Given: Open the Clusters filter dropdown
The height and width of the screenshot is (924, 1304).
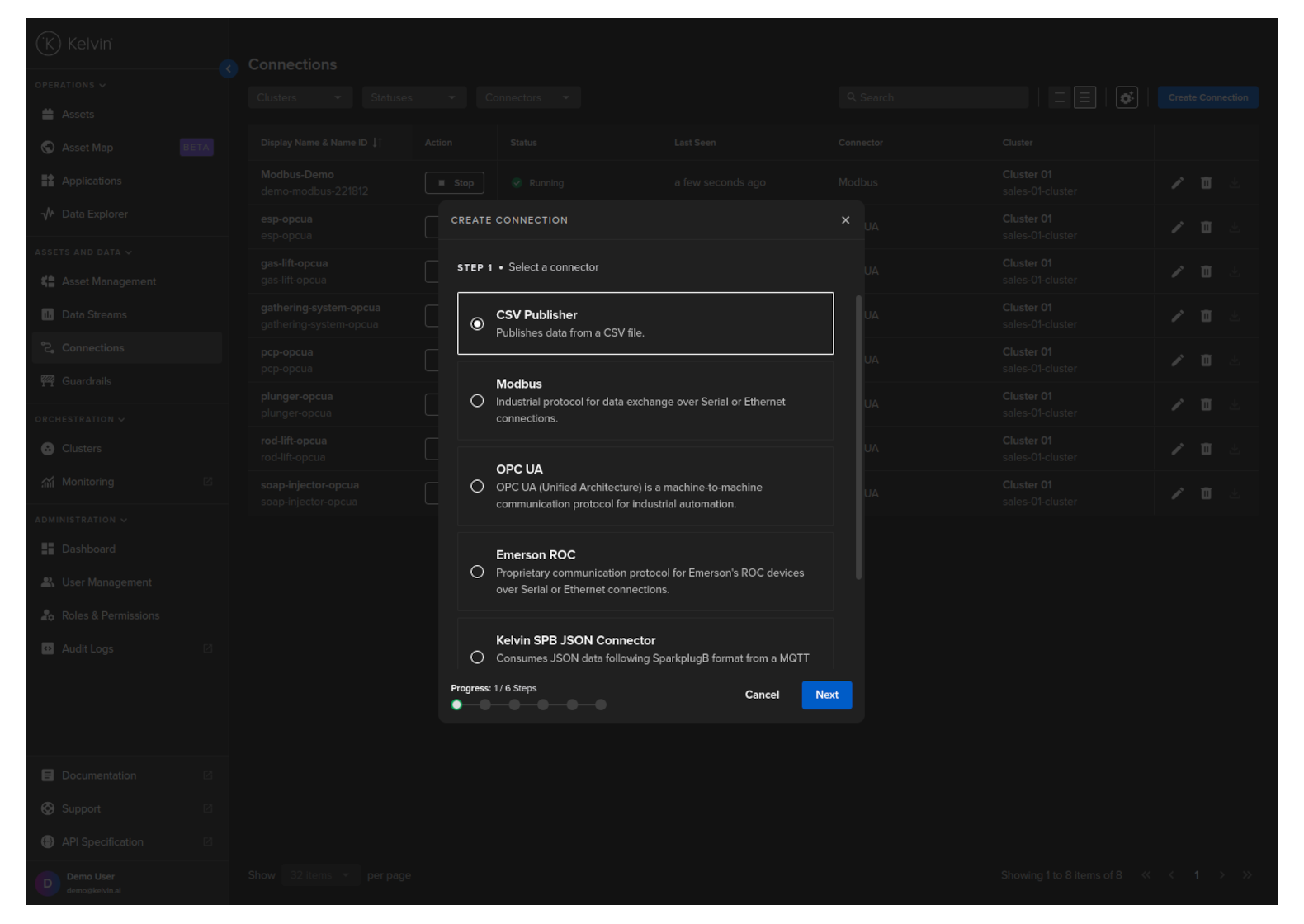Looking at the screenshot, I should 300,98.
